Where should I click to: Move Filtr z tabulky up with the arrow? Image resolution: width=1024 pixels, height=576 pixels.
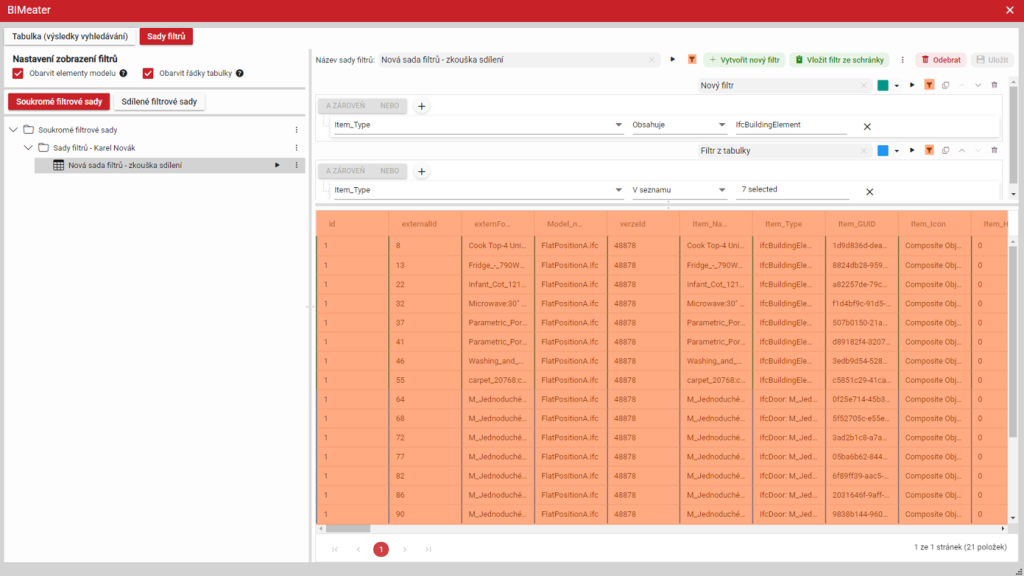pos(961,151)
